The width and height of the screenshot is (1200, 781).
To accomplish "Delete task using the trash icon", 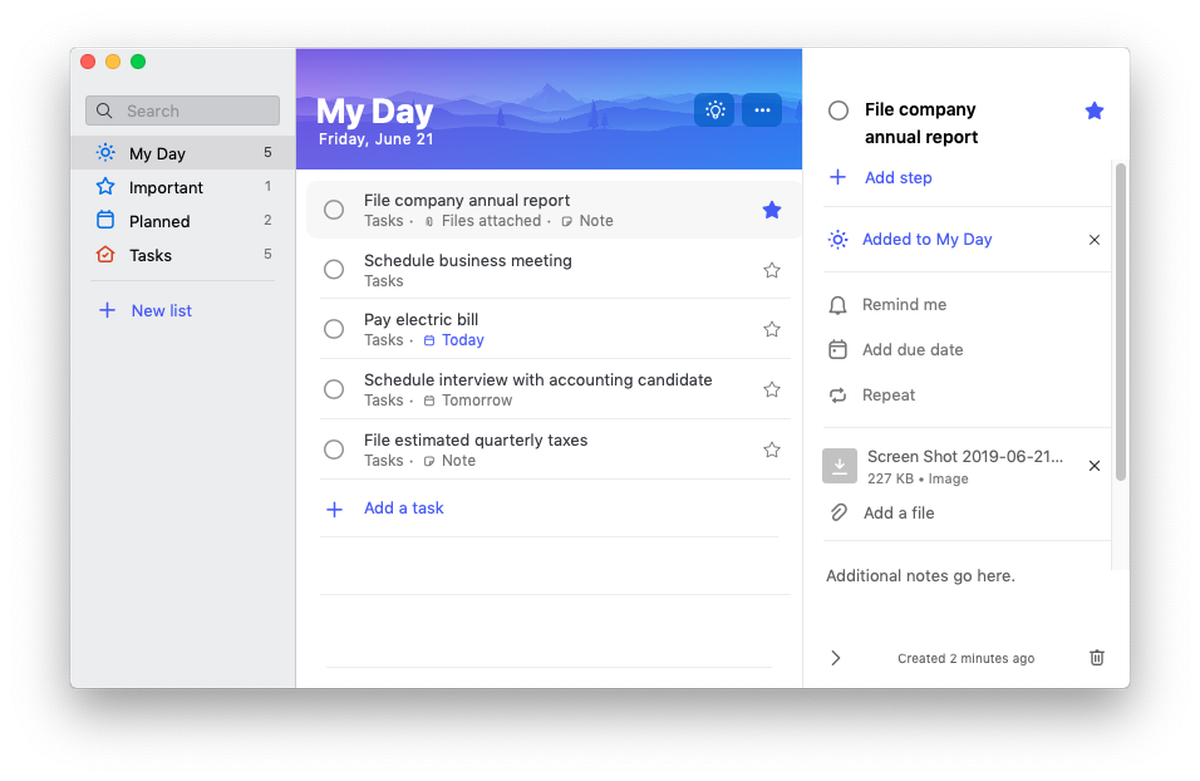I will tap(1097, 657).
